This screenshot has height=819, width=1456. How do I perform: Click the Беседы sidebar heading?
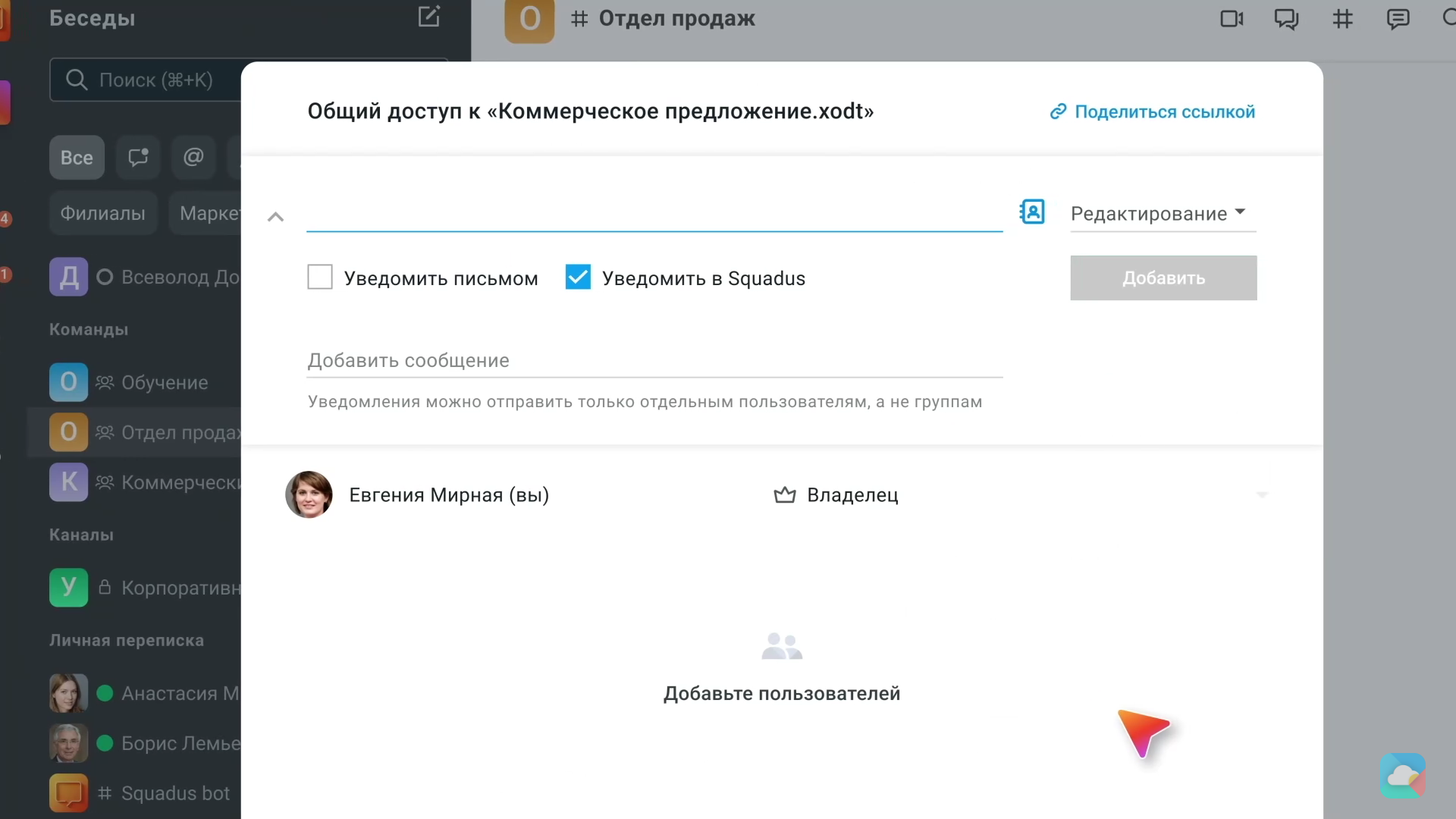92,18
